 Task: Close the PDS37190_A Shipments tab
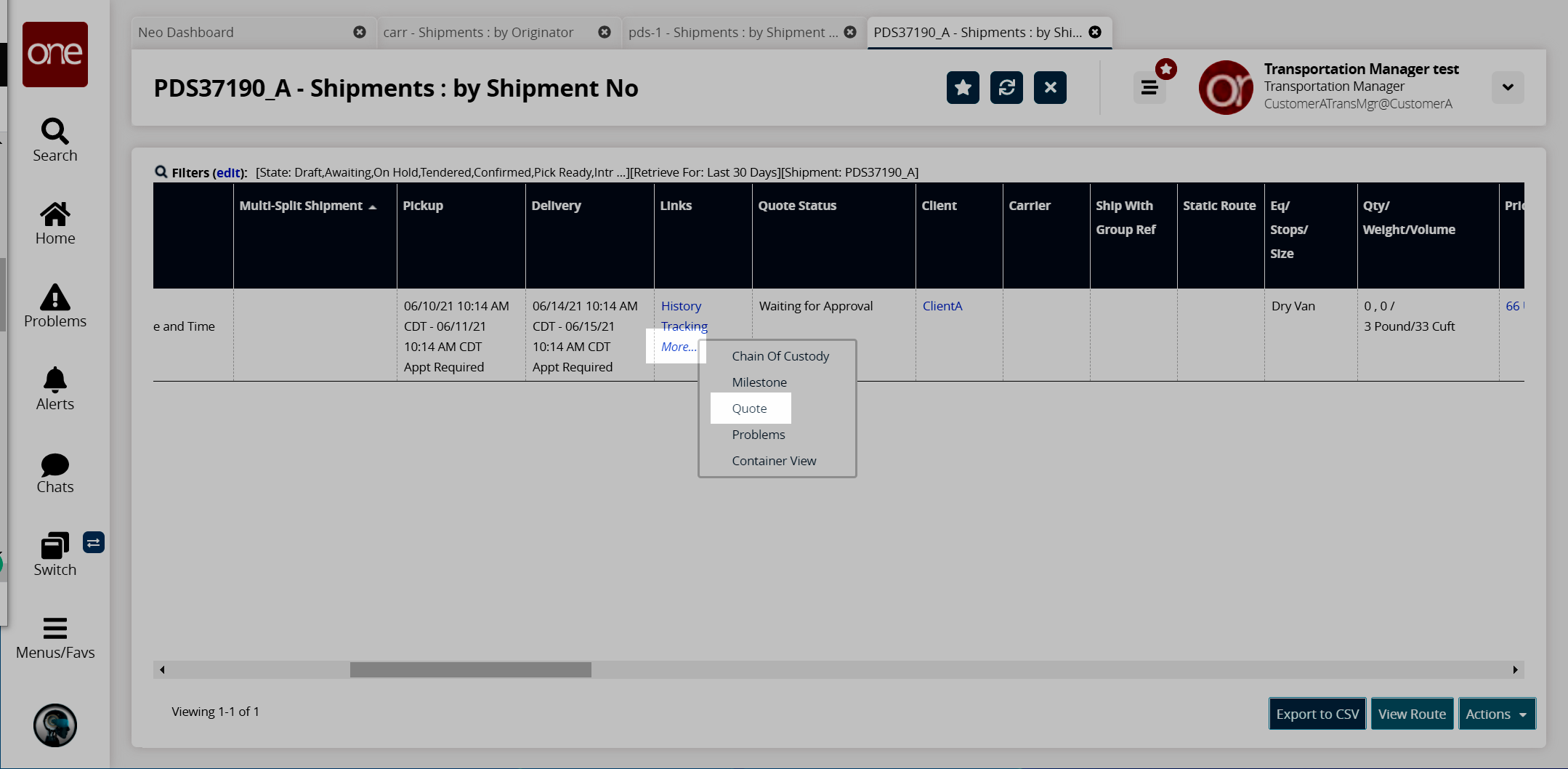click(x=1095, y=32)
